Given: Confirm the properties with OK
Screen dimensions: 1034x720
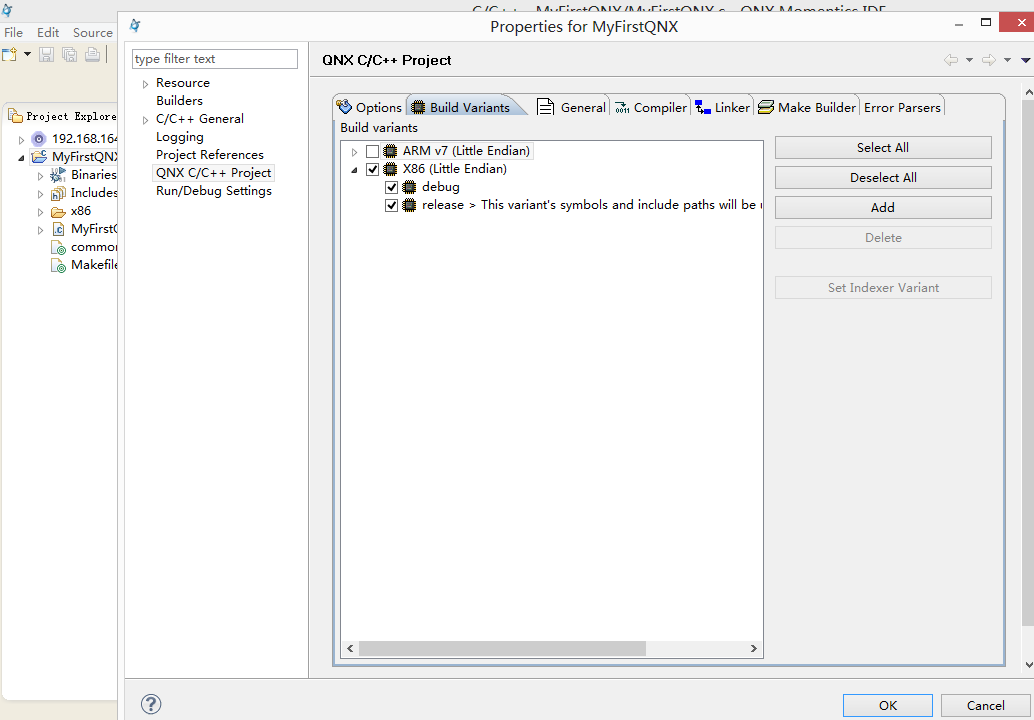Looking at the screenshot, I should click(x=888, y=705).
